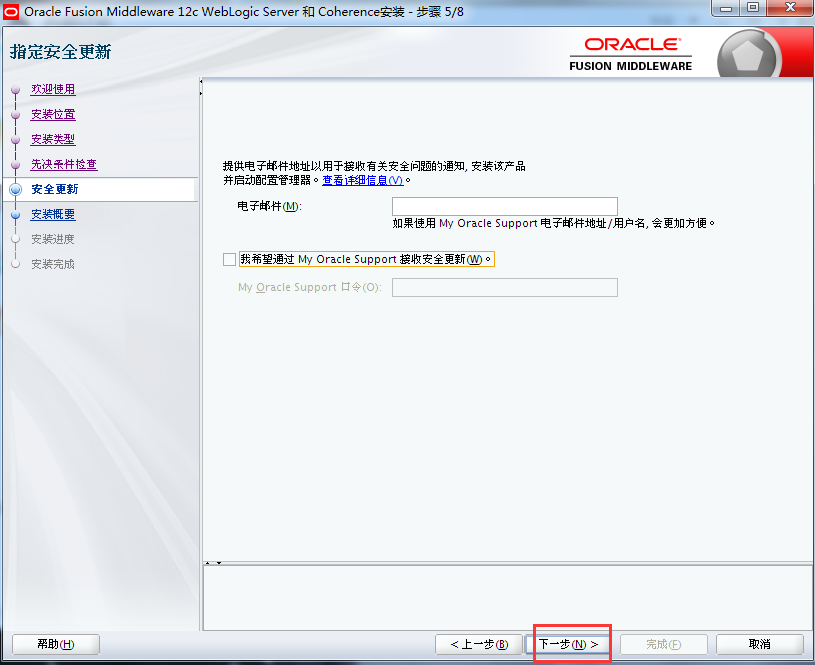Open 查看详细信息(V) link
Screen dimensions: 815x665
pyautogui.click(x=362, y=180)
